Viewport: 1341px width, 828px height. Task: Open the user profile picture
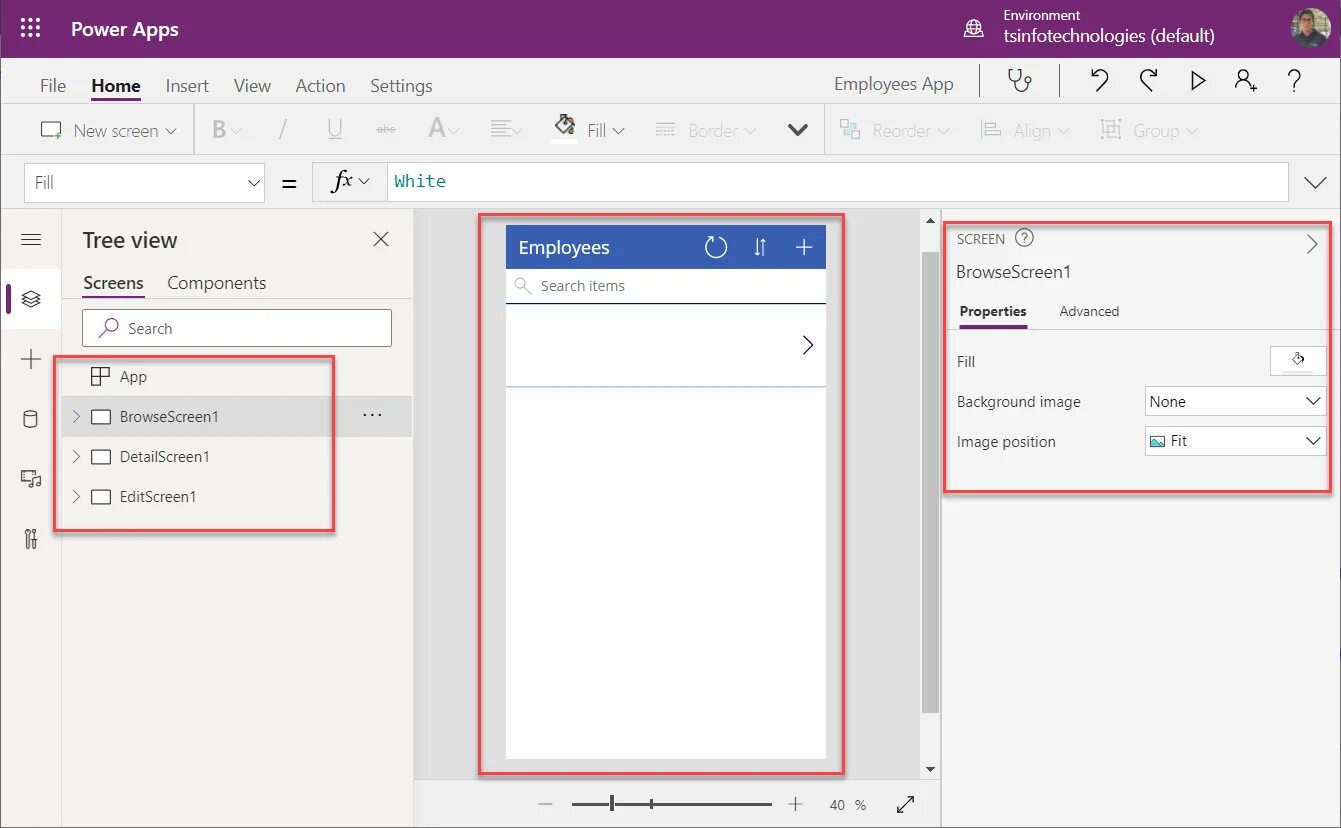point(1310,28)
